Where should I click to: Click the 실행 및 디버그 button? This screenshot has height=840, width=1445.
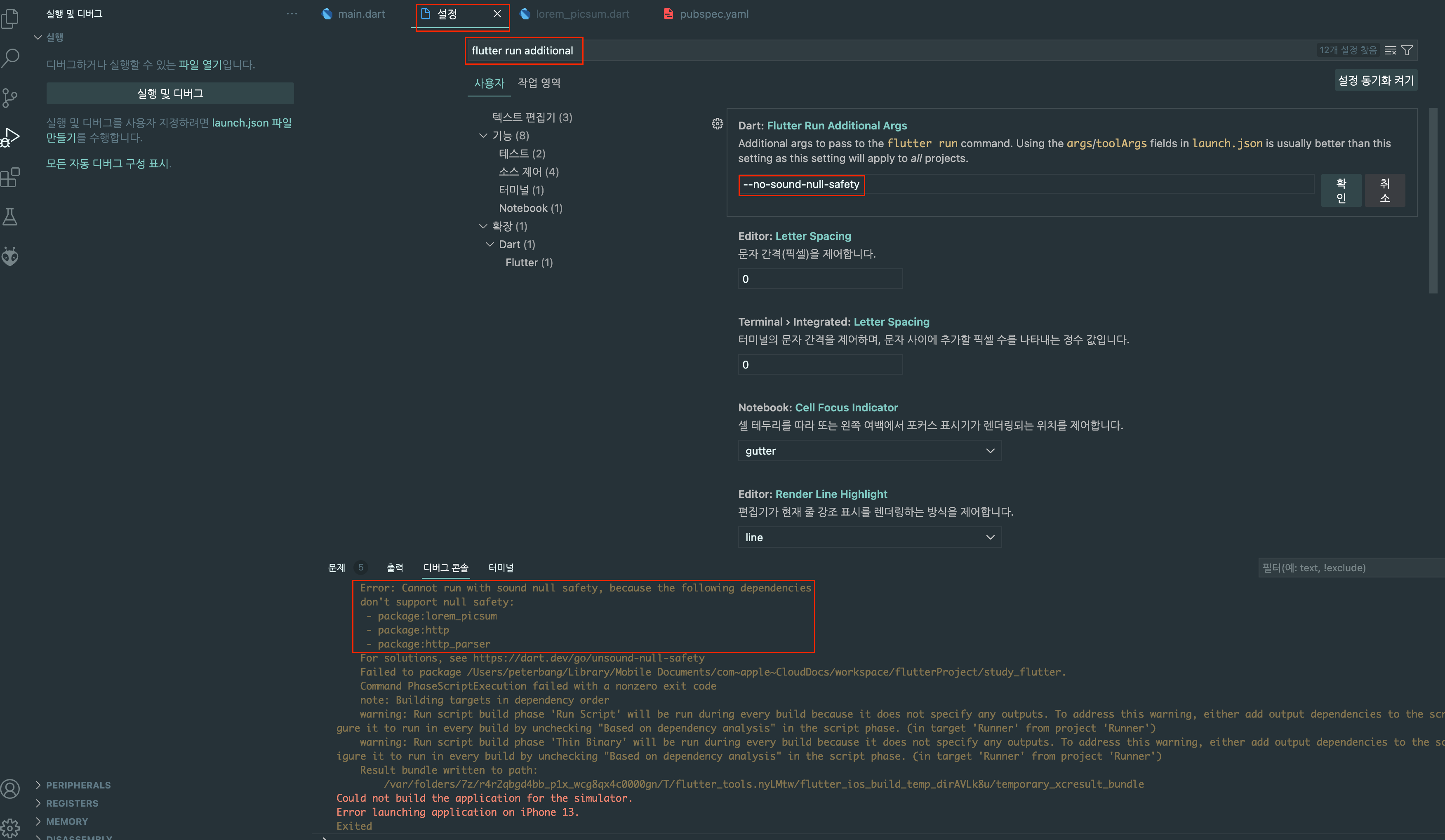[170, 94]
